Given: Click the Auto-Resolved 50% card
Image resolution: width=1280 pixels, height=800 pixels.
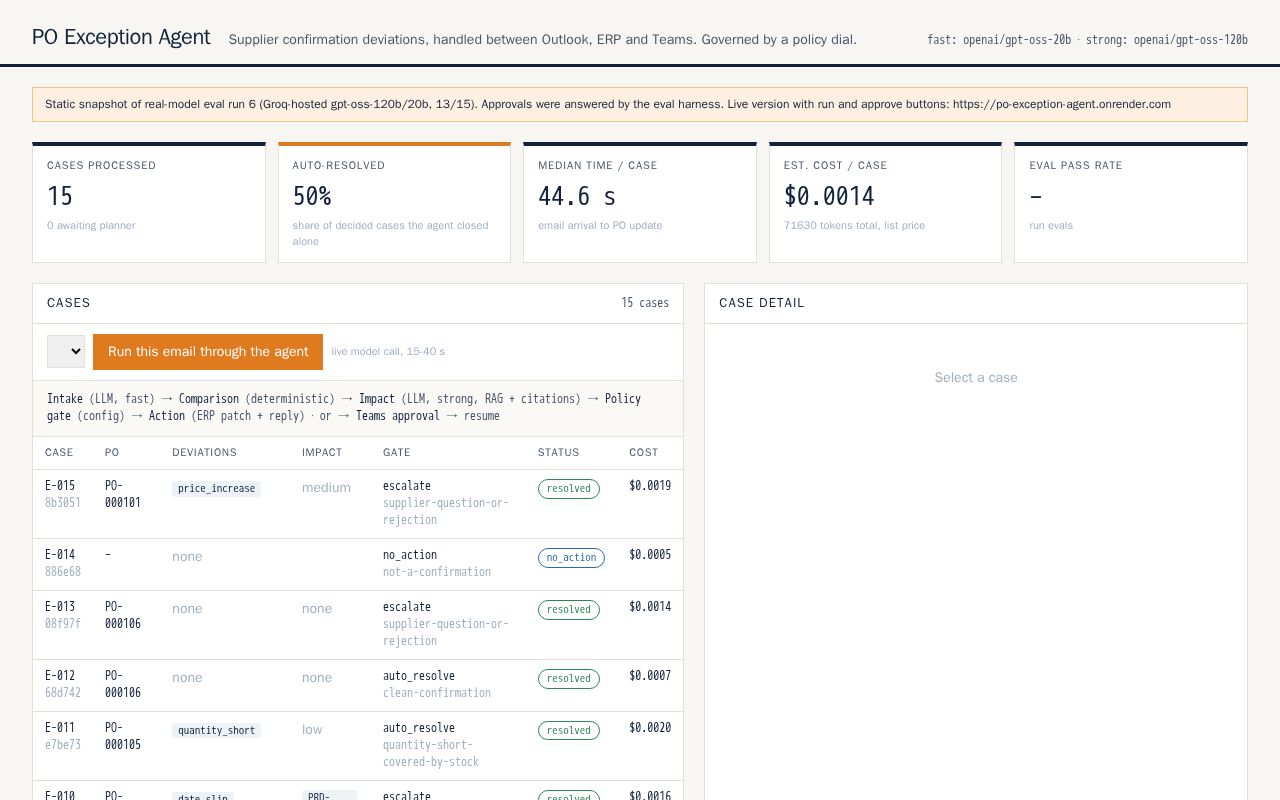Looking at the screenshot, I should pyautogui.click(x=394, y=203).
